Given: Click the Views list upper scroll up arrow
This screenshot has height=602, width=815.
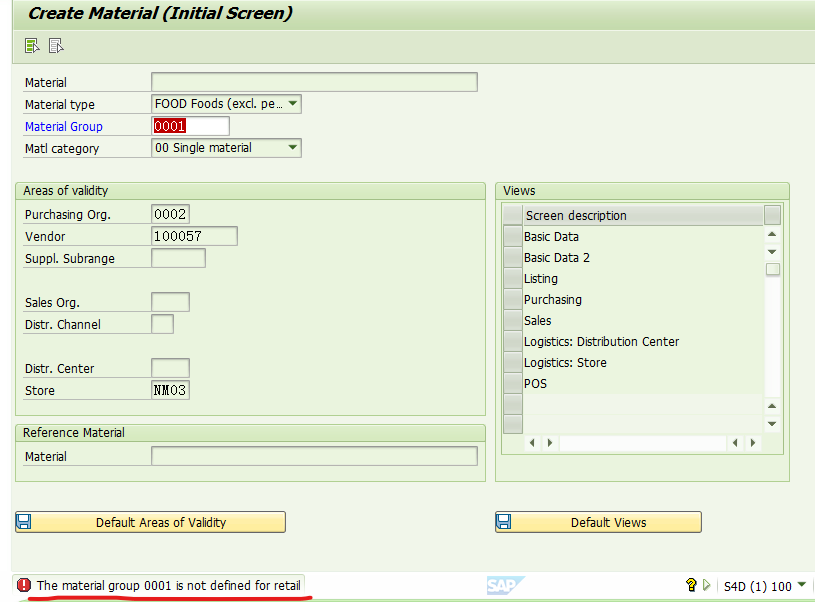Looking at the screenshot, I should (x=772, y=234).
